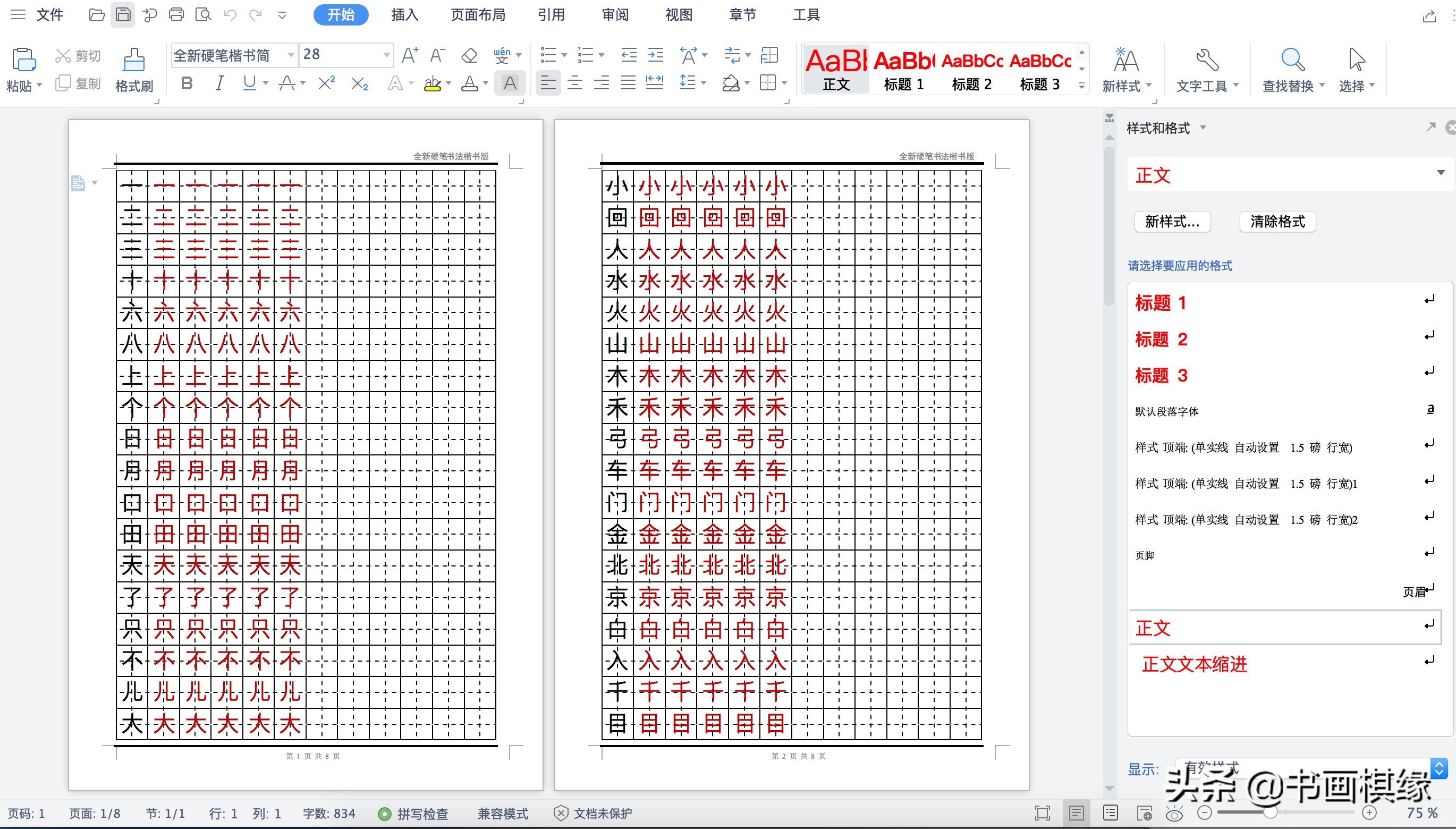Decrease paragraph indent
The image size is (1456, 829).
point(629,55)
